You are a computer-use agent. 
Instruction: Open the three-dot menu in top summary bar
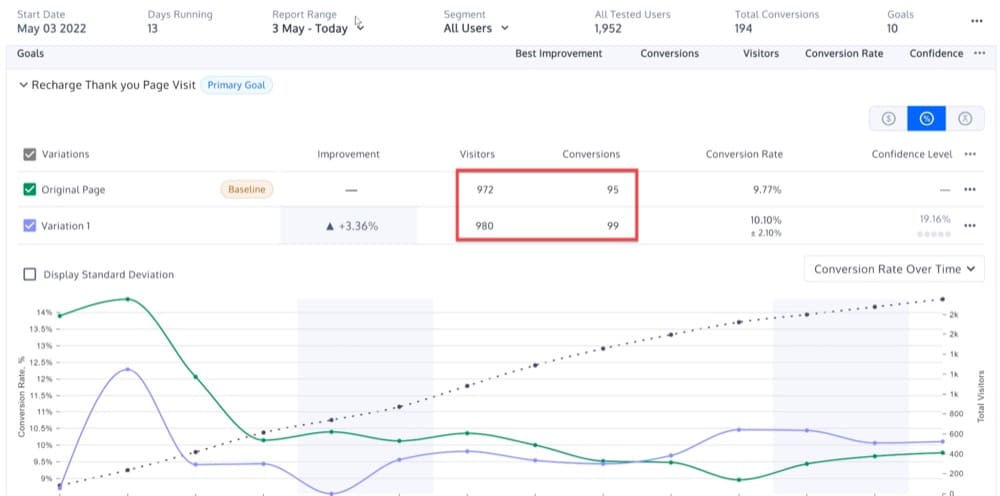click(x=976, y=21)
